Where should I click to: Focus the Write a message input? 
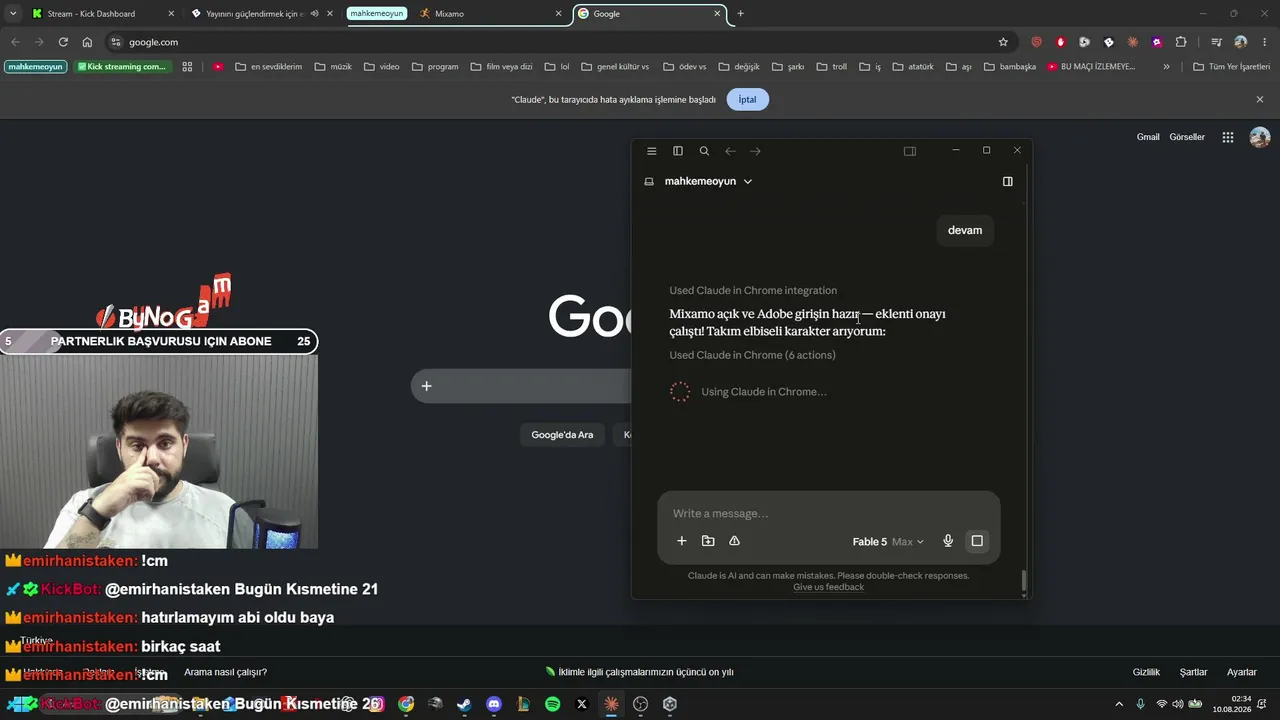click(829, 514)
